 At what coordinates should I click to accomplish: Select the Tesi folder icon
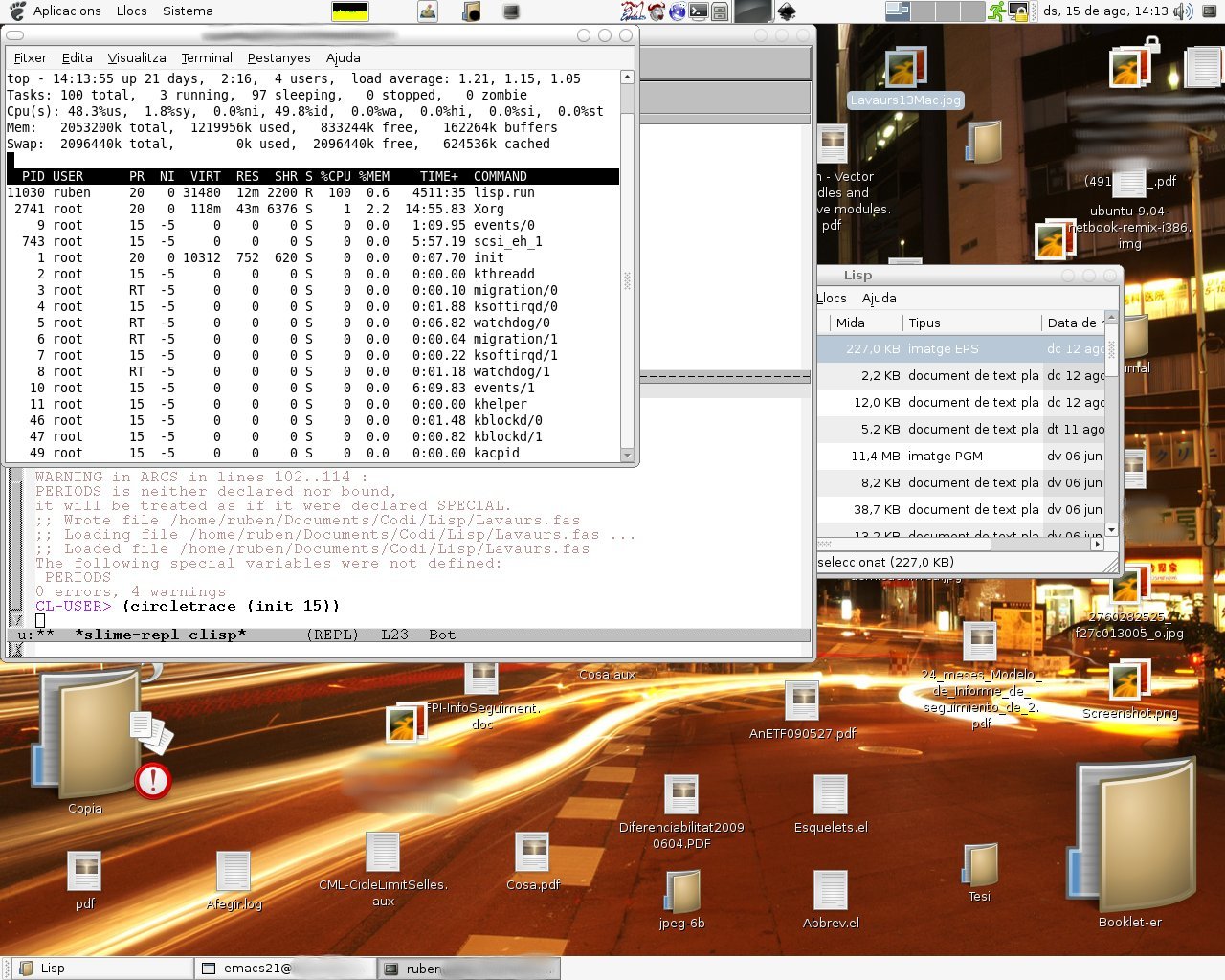click(x=980, y=864)
